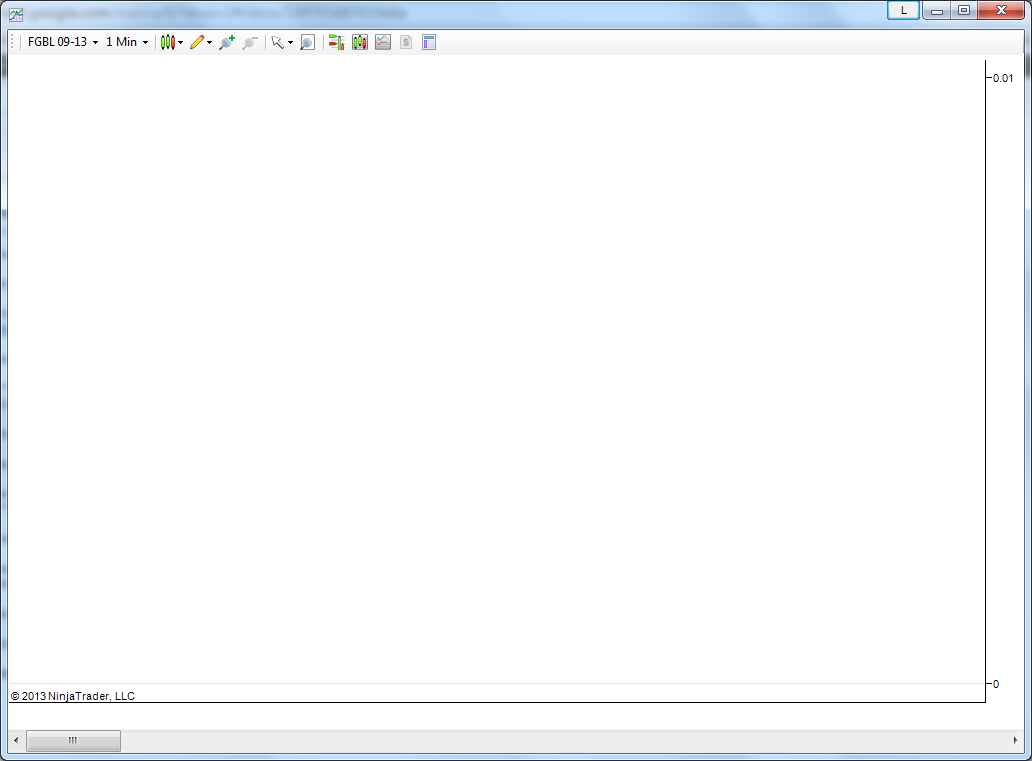Screen dimensions: 1032x761
Task: Click the L link button in title bar
Action: (904, 11)
